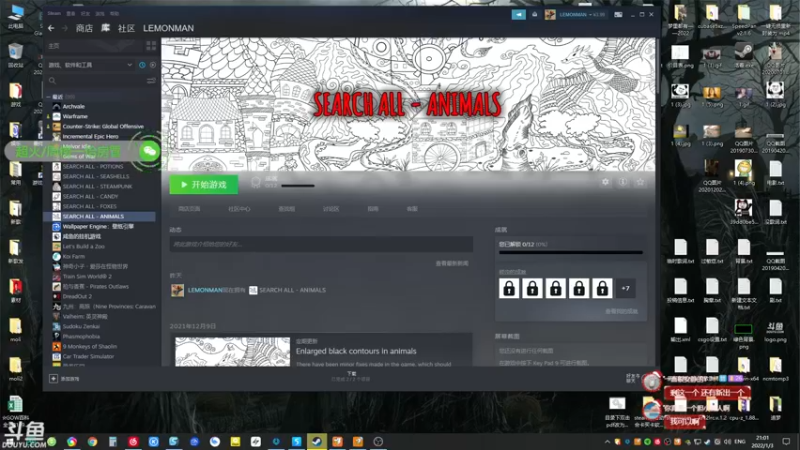
Task: Click the first locked achievement icon
Action: 509,288
